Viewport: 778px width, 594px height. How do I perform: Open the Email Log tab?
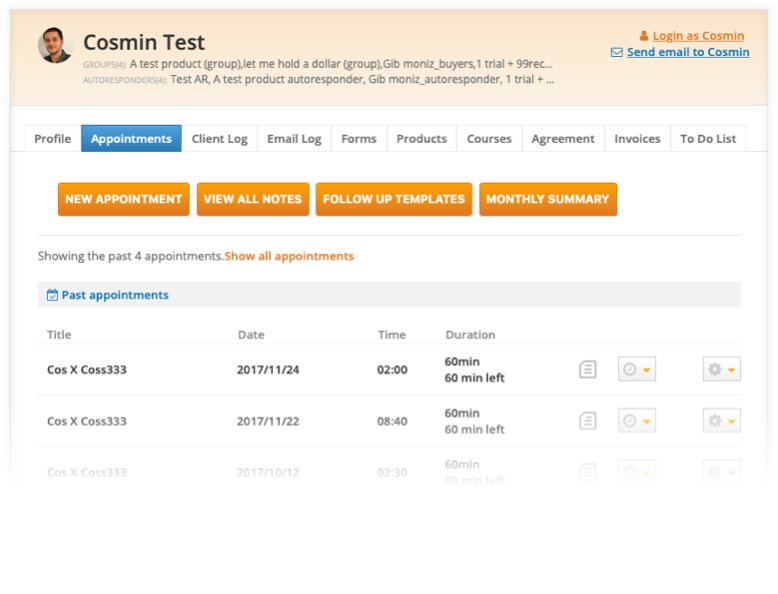tap(294, 139)
